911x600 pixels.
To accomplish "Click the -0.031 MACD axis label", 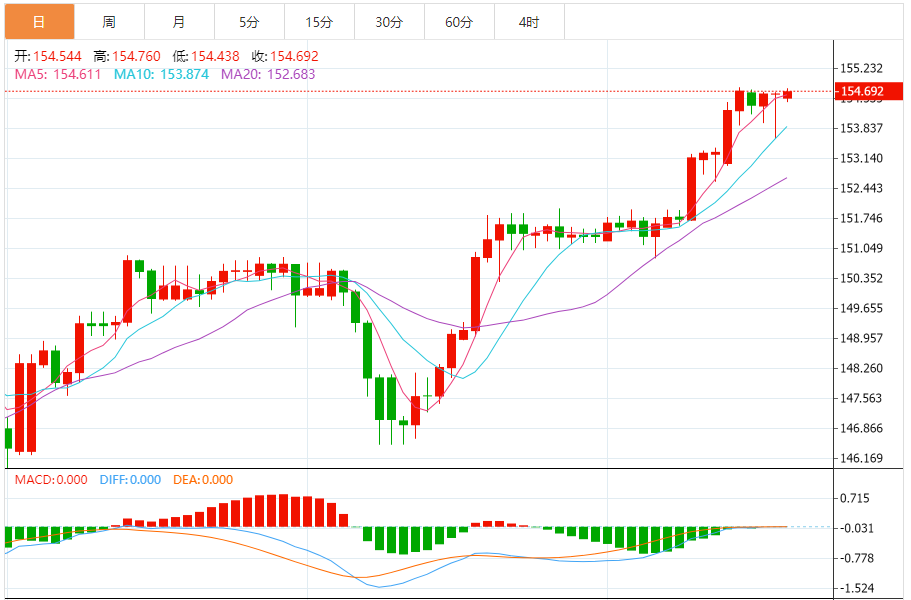I will pos(858,529).
